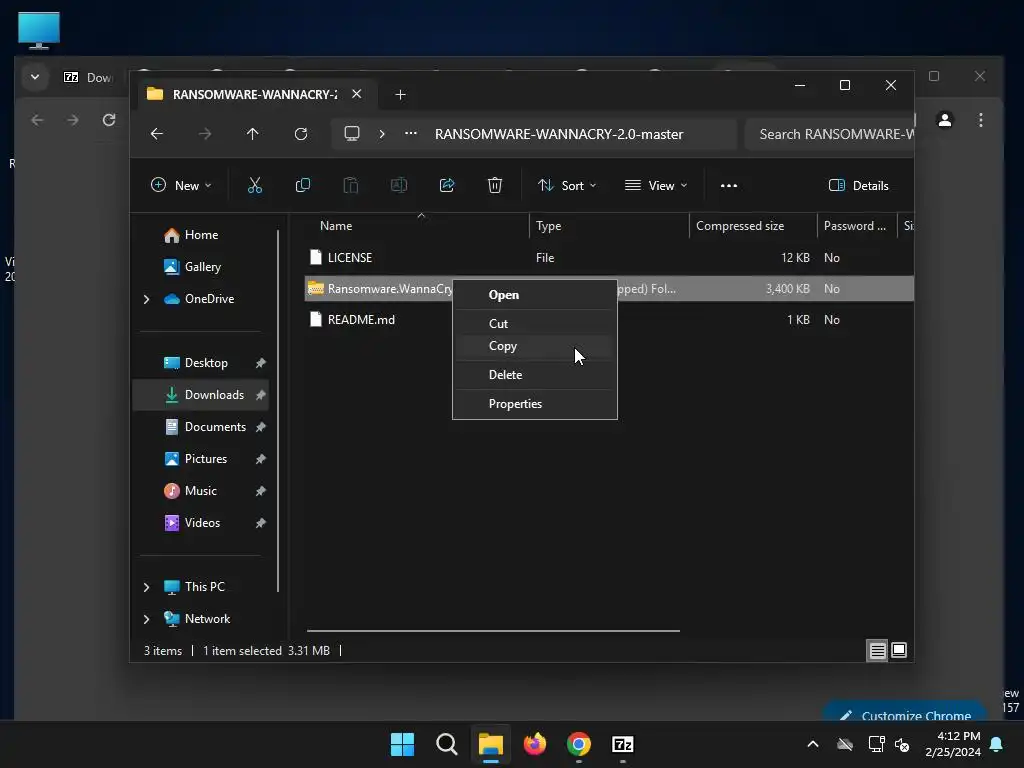Click the Chrome refresh button behind Explorer
The width and height of the screenshot is (1024, 768).
tap(109, 120)
